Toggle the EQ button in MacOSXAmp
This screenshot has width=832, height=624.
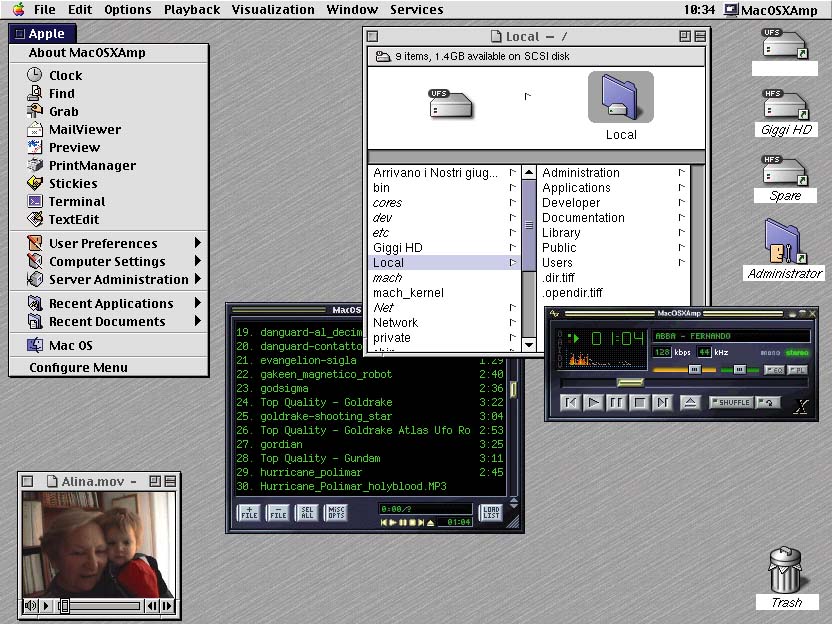click(774, 370)
